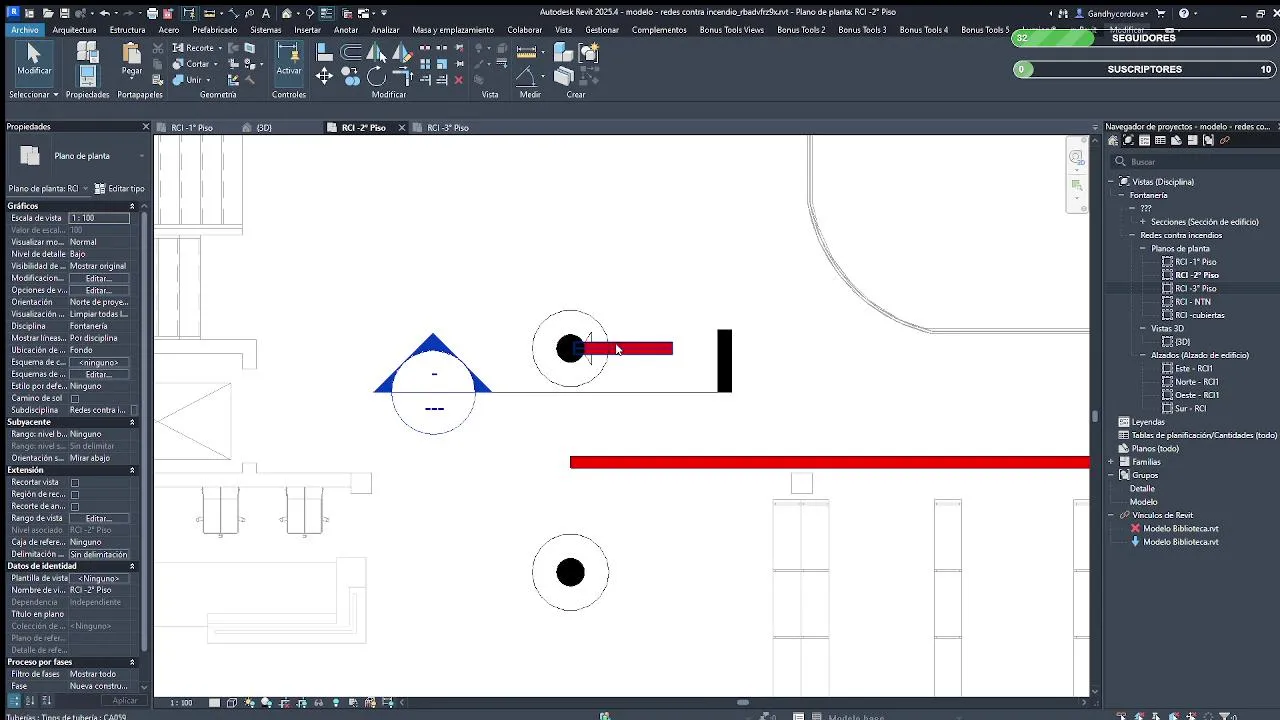Switch to the RCI -3° Piso view tab

coord(448,128)
